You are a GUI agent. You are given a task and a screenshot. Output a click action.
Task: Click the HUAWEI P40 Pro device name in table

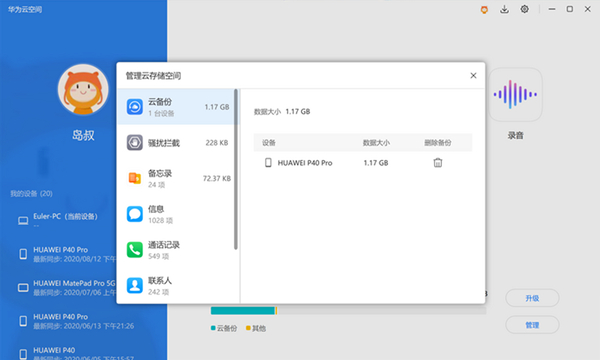tap(305, 163)
